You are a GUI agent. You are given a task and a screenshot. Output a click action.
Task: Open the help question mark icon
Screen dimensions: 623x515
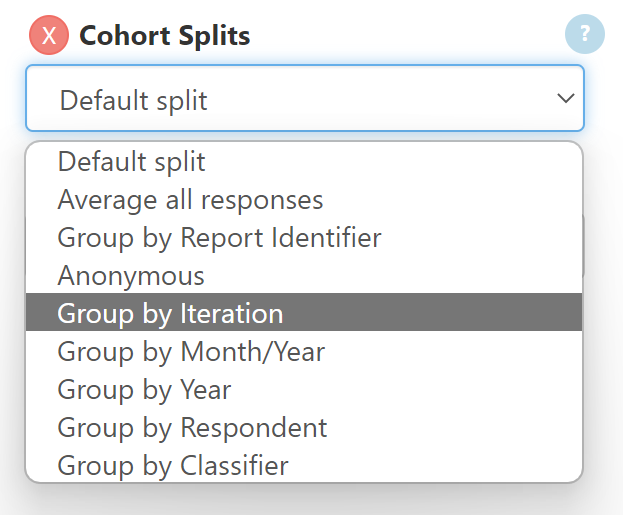[585, 35]
